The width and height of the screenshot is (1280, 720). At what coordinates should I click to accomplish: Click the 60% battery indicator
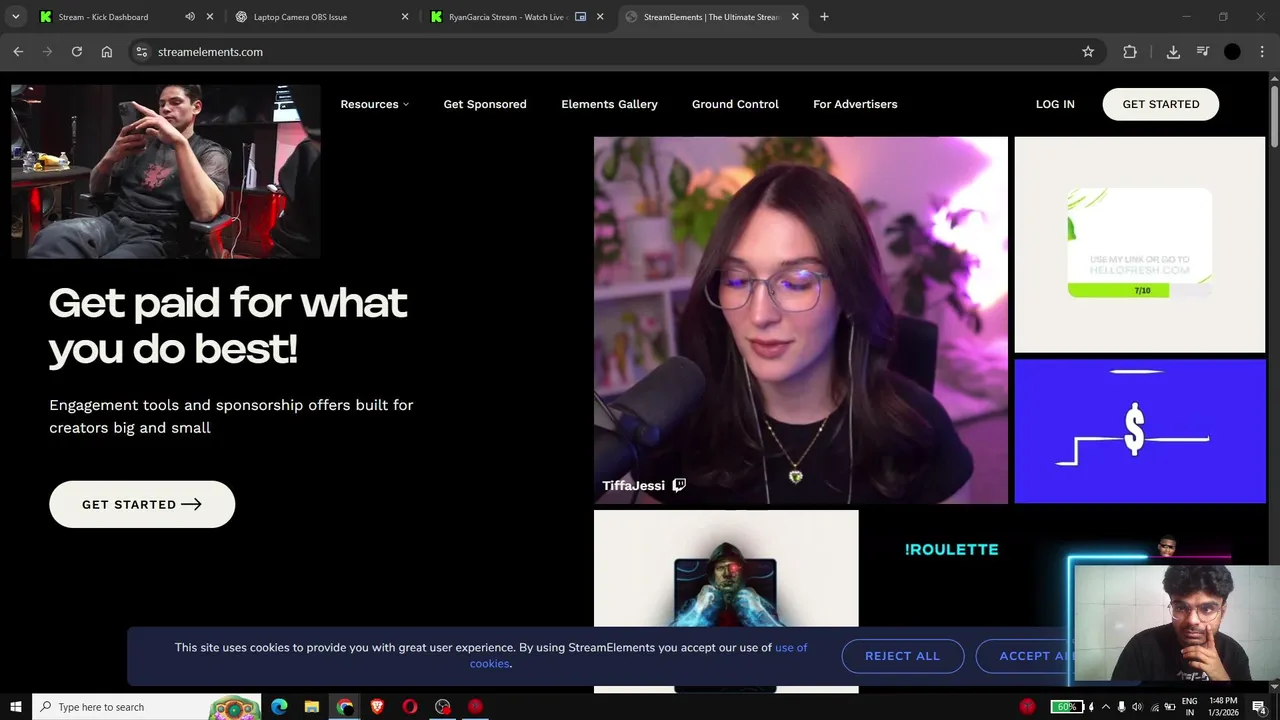pos(1066,707)
